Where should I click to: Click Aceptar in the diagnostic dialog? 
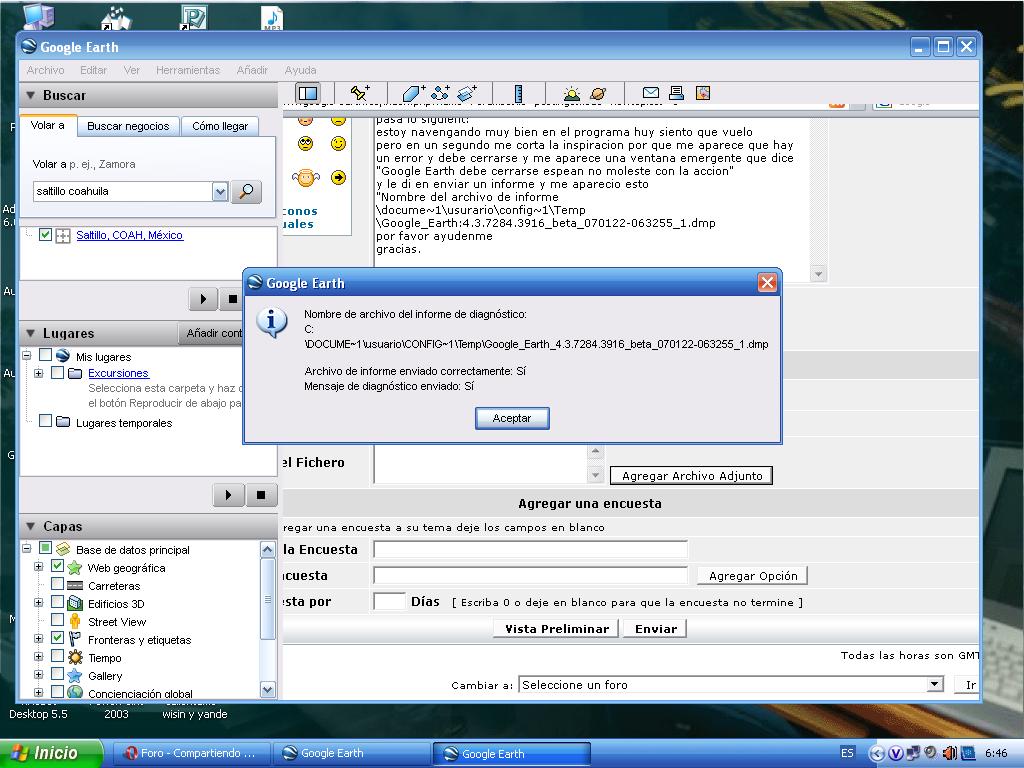pos(512,418)
